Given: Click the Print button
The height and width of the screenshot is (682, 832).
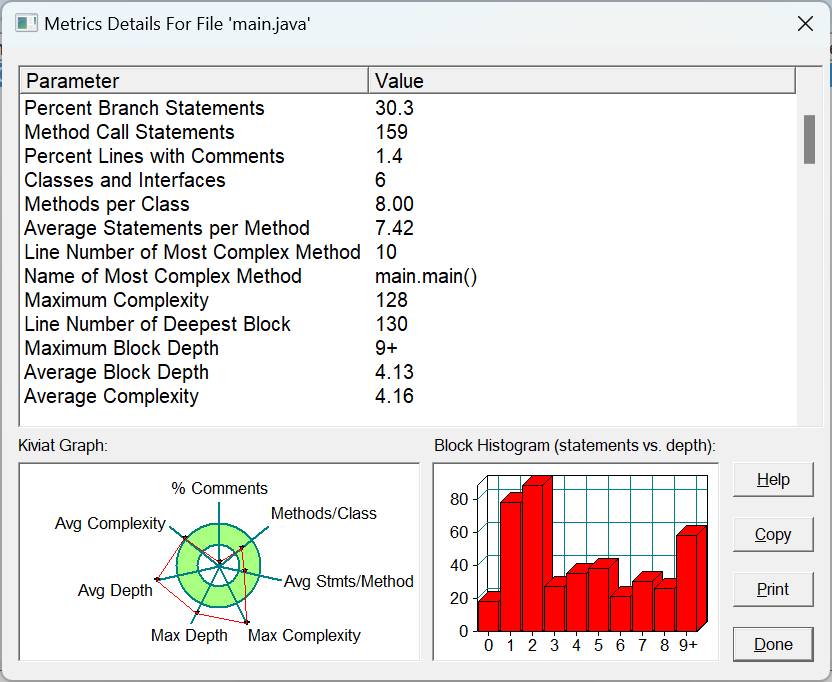Looking at the screenshot, I should pos(773,589).
